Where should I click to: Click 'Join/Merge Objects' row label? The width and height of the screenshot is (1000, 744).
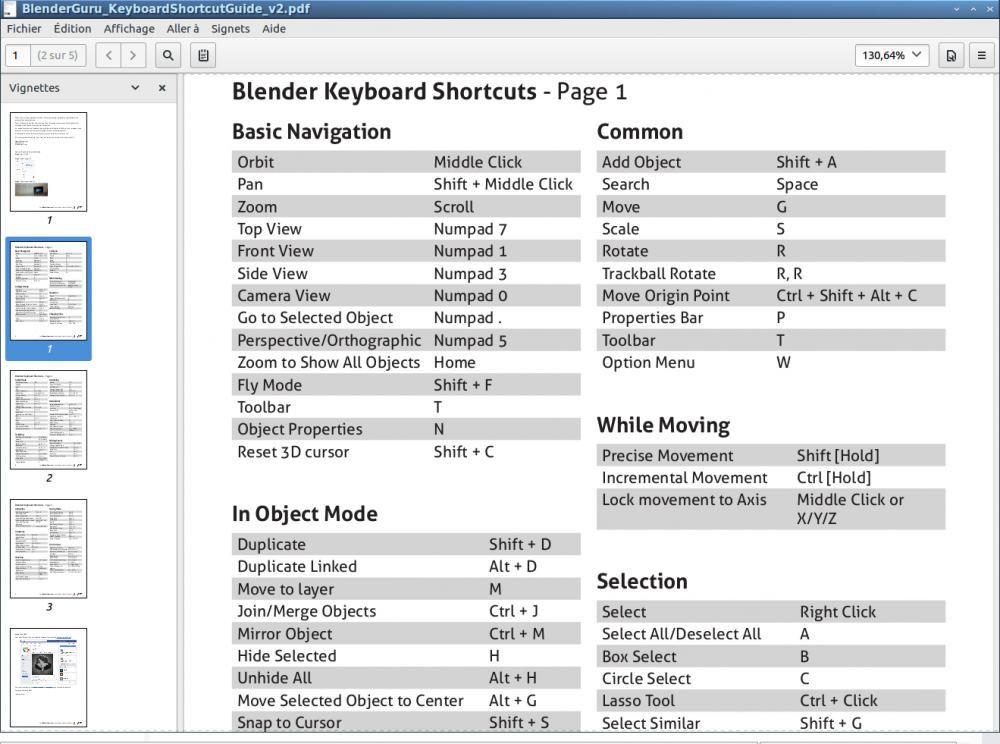(307, 611)
